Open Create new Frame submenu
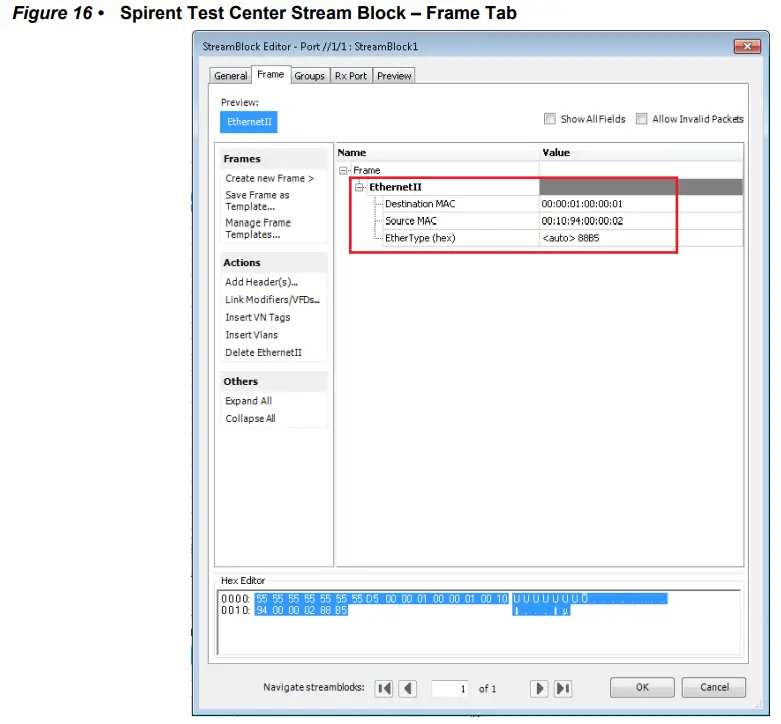The width and height of the screenshot is (781, 724). pos(269,178)
